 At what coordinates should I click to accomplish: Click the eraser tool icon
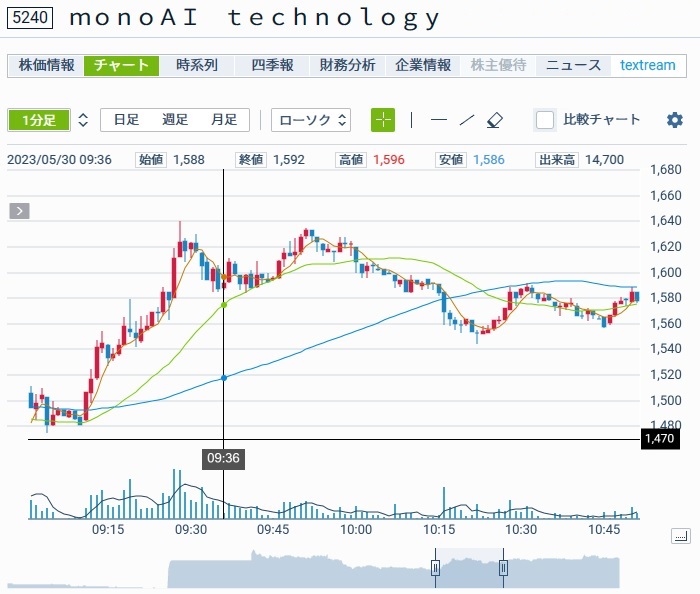[x=495, y=120]
